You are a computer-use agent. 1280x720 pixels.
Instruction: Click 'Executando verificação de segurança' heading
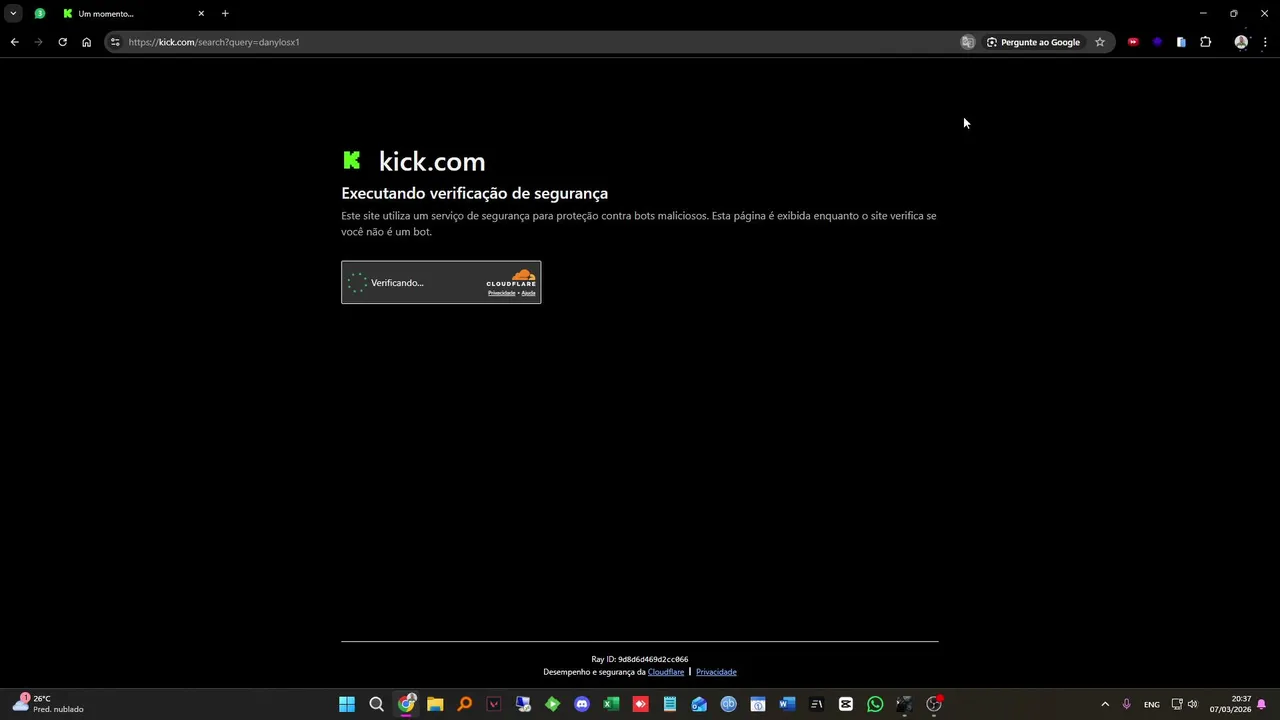(474, 193)
